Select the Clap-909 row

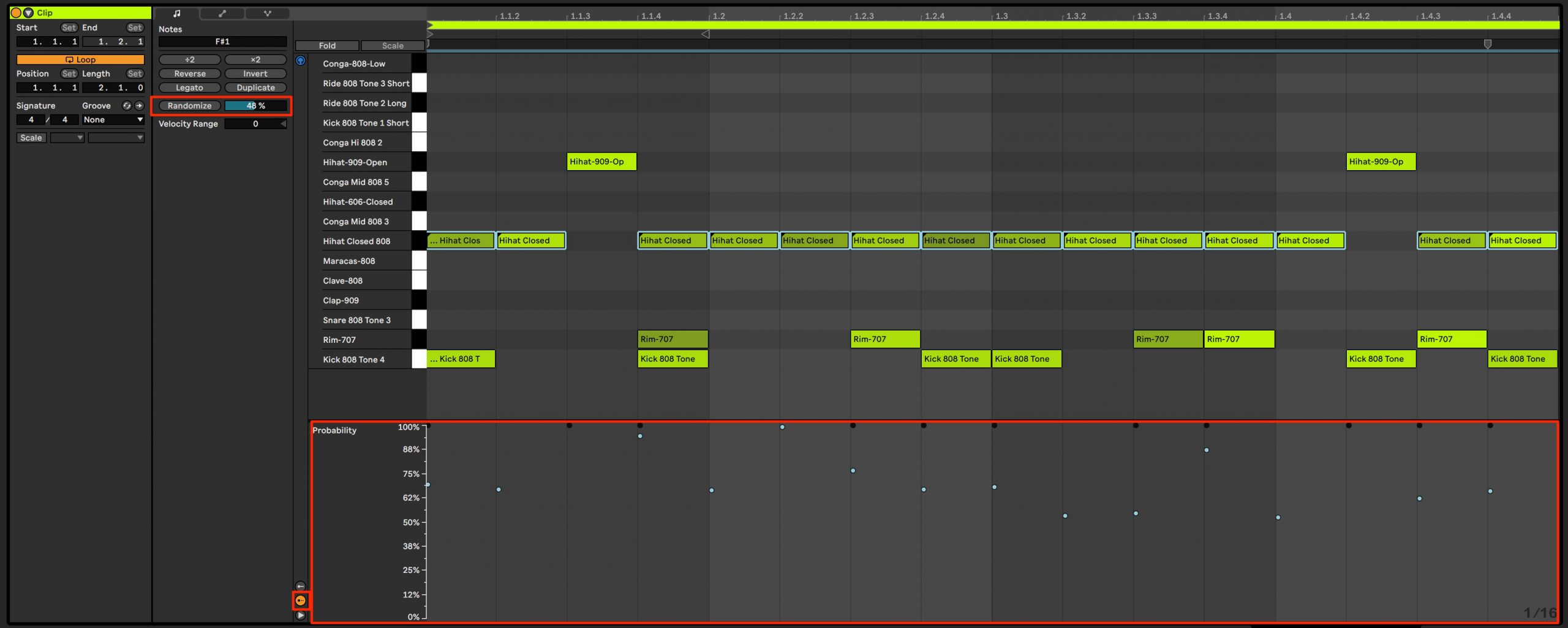tap(366, 301)
